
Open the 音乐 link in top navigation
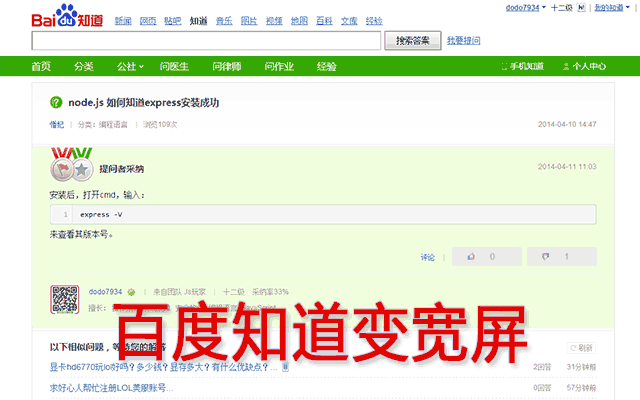click(x=224, y=21)
